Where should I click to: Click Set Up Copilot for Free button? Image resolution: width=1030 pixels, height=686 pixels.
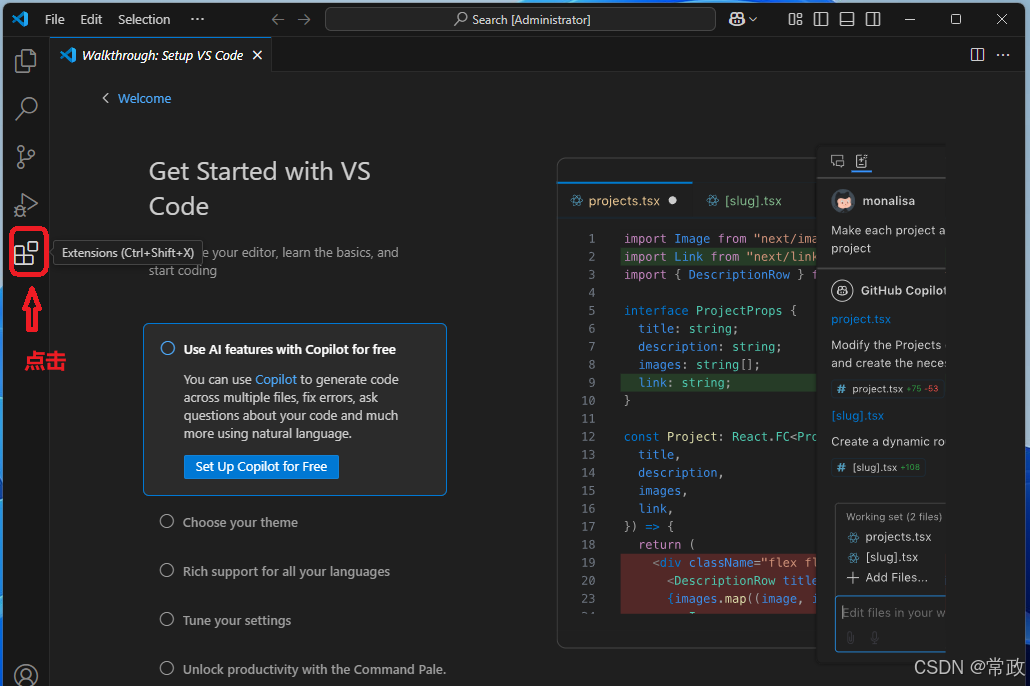click(261, 467)
